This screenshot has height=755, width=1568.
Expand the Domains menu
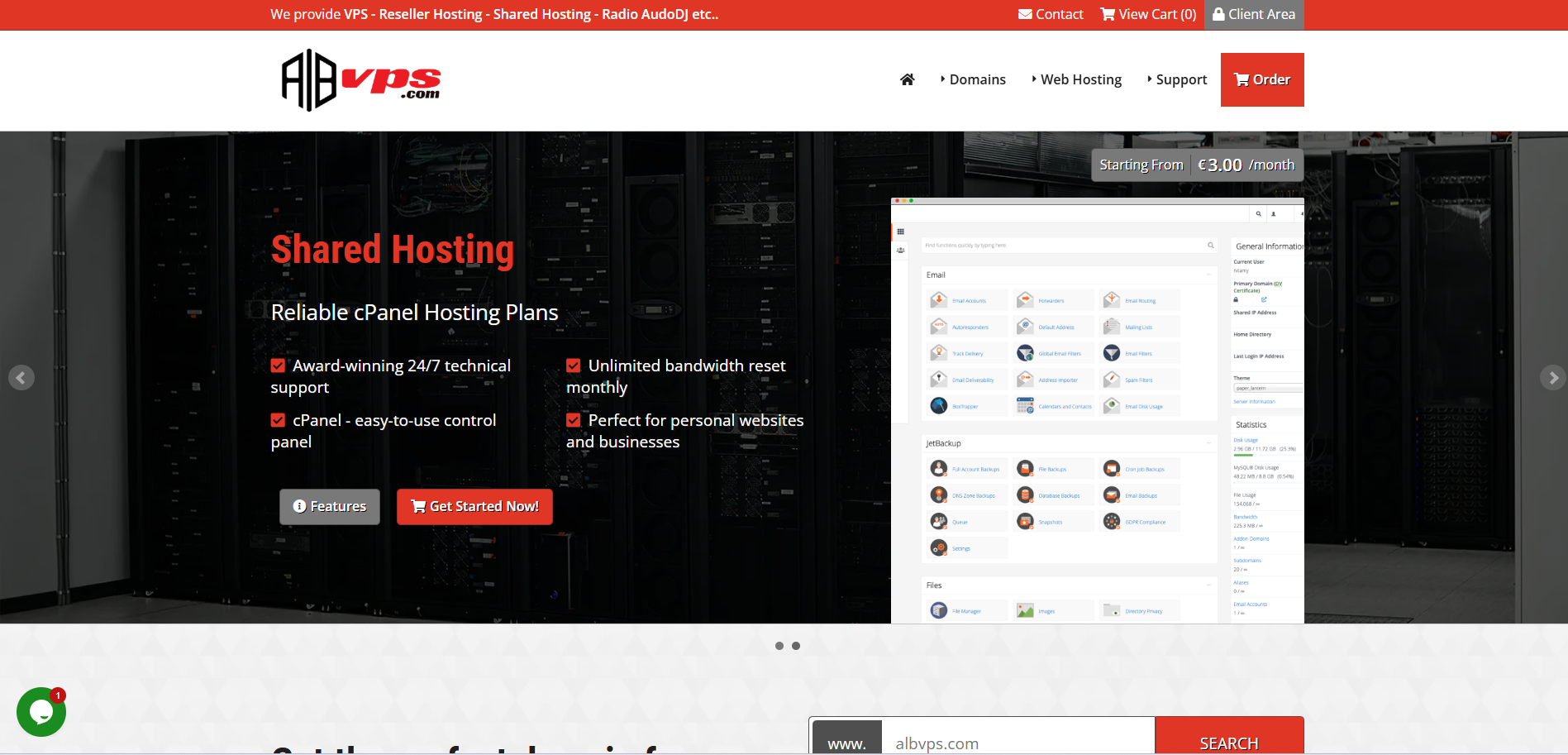973,79
